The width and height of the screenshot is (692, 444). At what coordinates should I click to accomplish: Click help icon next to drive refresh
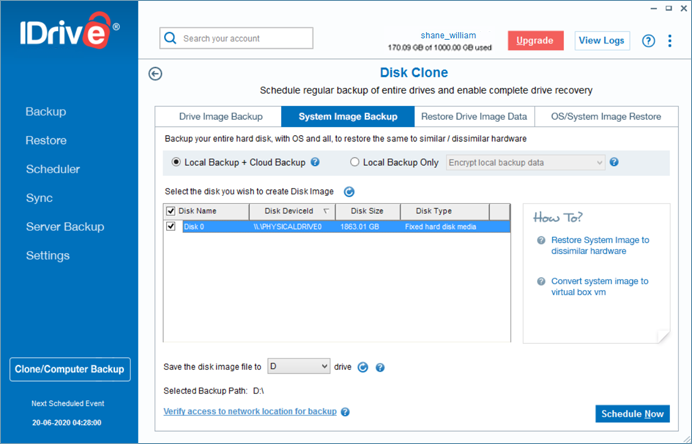pyautogui.click(x=380, y=367)
